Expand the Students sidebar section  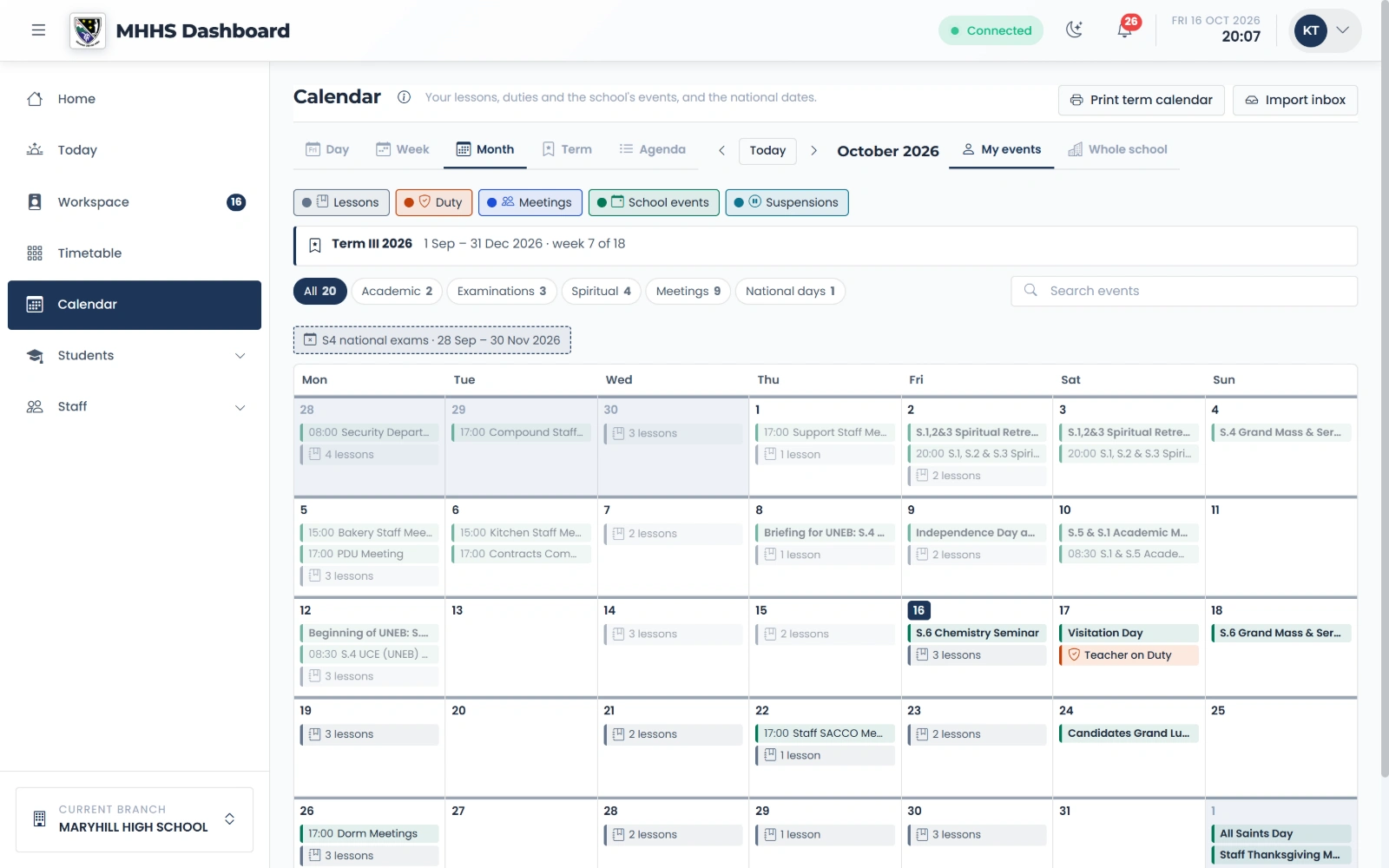pos(240,356)
